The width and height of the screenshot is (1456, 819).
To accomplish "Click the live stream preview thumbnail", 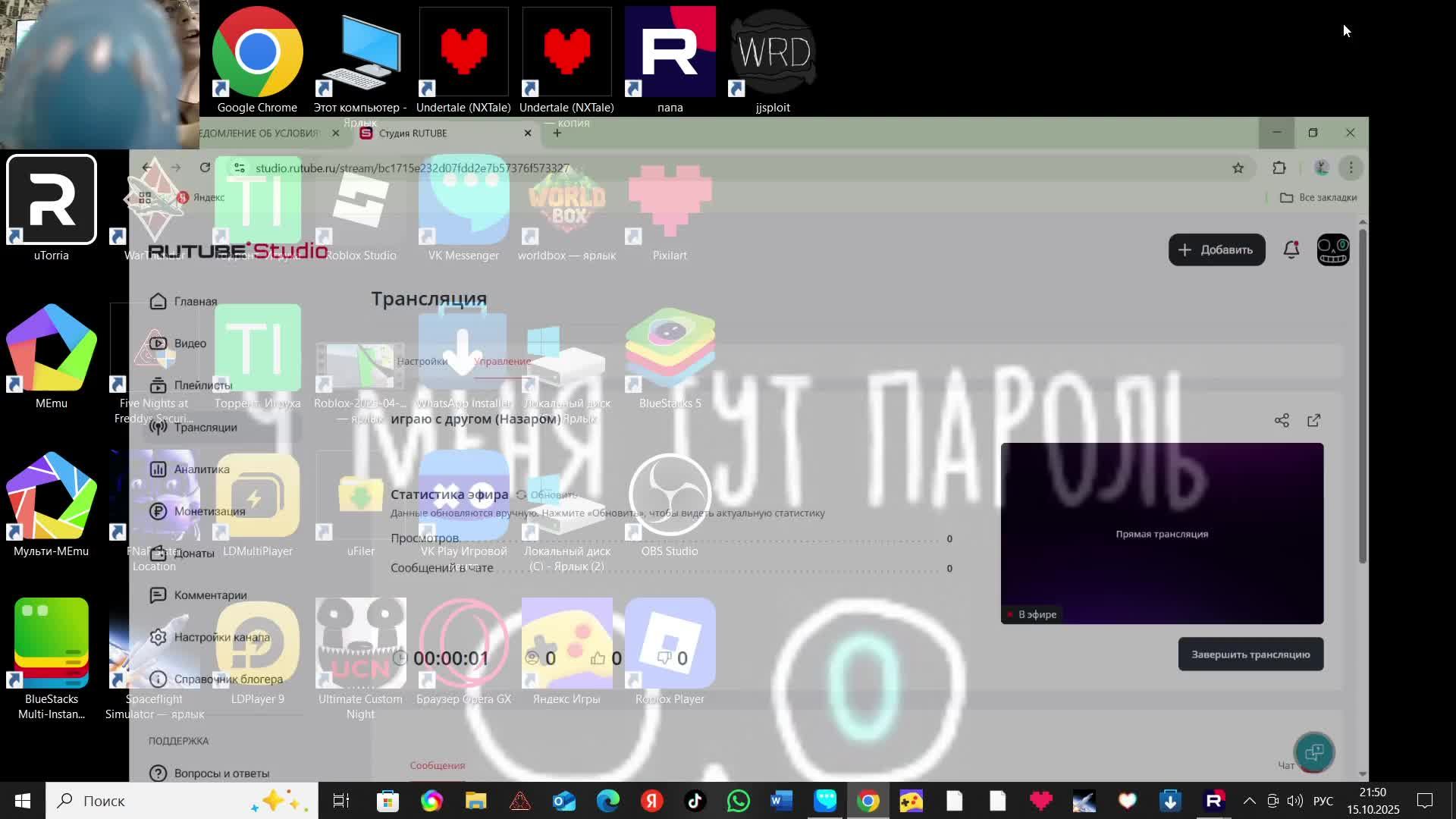I will (x=1162, y=533).
